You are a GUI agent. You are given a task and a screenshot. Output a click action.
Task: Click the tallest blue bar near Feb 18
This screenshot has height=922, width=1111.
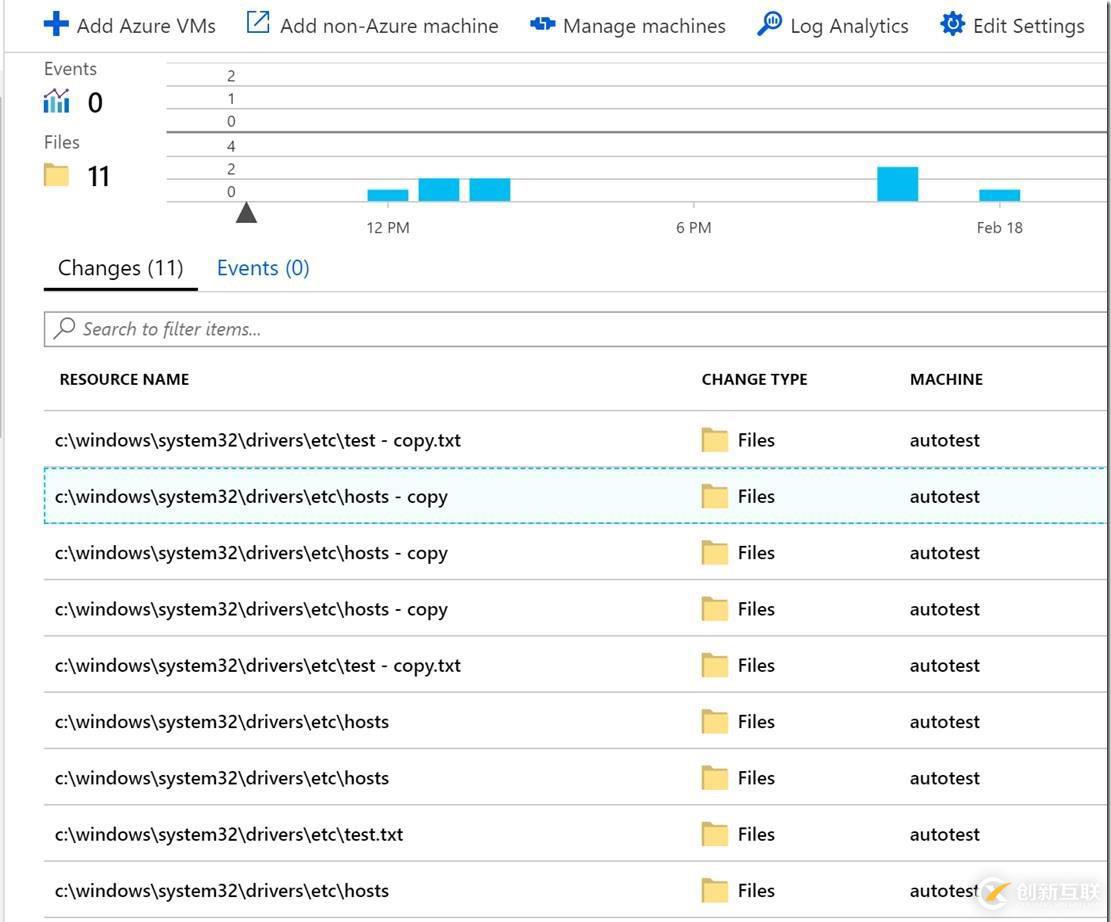pyautogui.click(x=898, y=183)
